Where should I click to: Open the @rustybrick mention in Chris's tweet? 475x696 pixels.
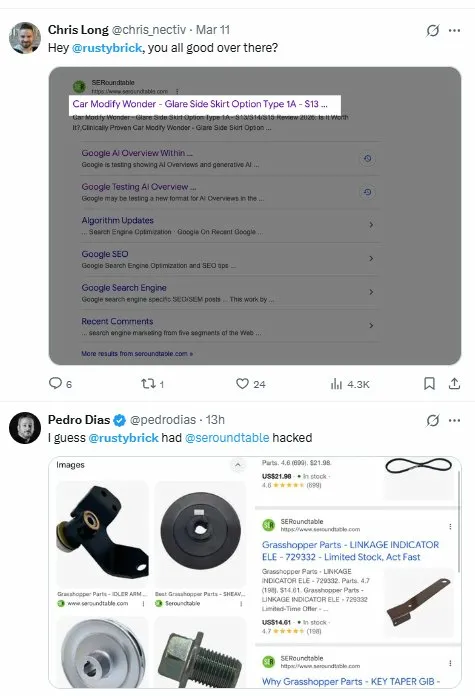click(107, 48)
